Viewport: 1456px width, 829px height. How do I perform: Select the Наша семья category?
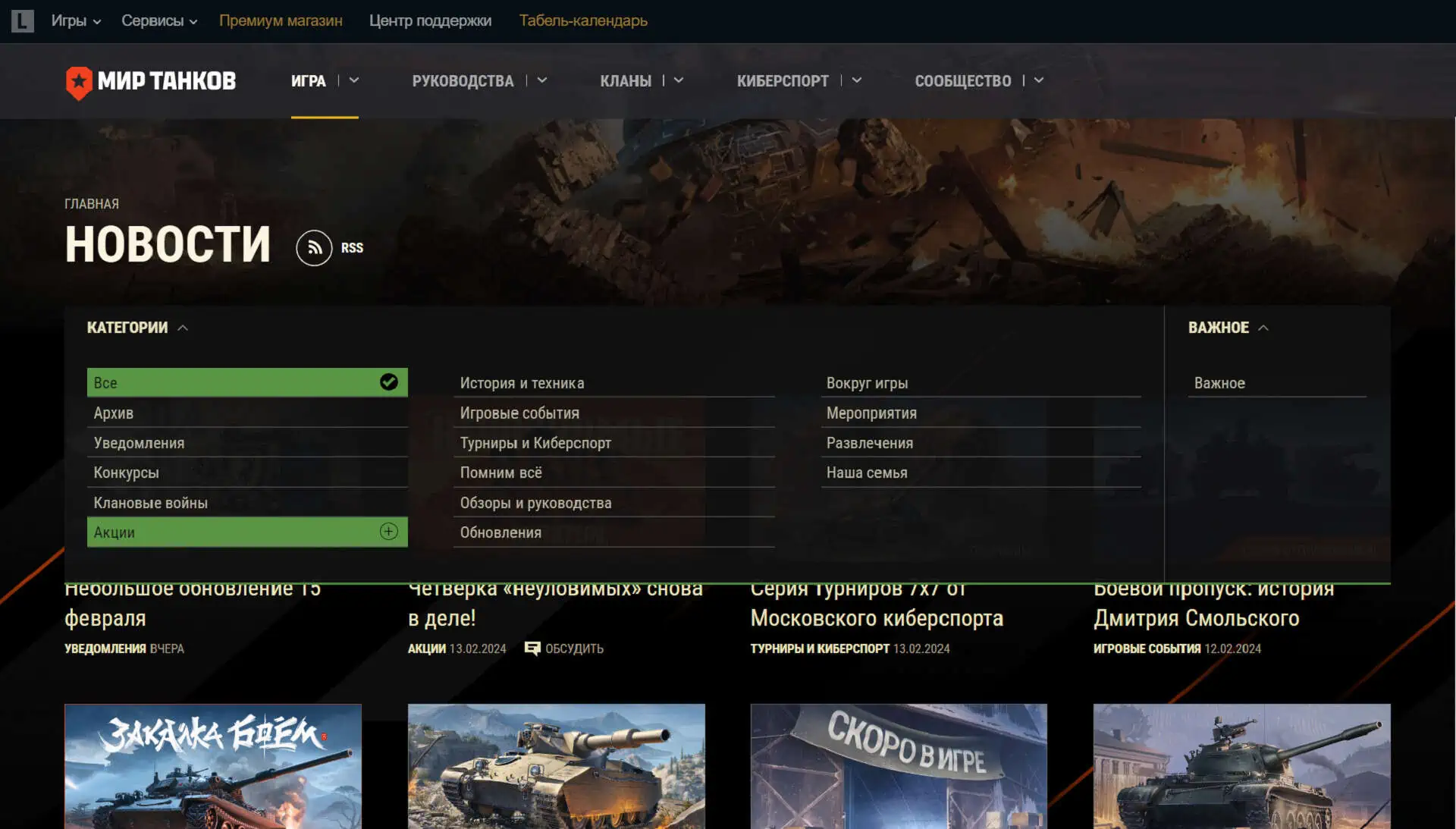click(981, 472)
